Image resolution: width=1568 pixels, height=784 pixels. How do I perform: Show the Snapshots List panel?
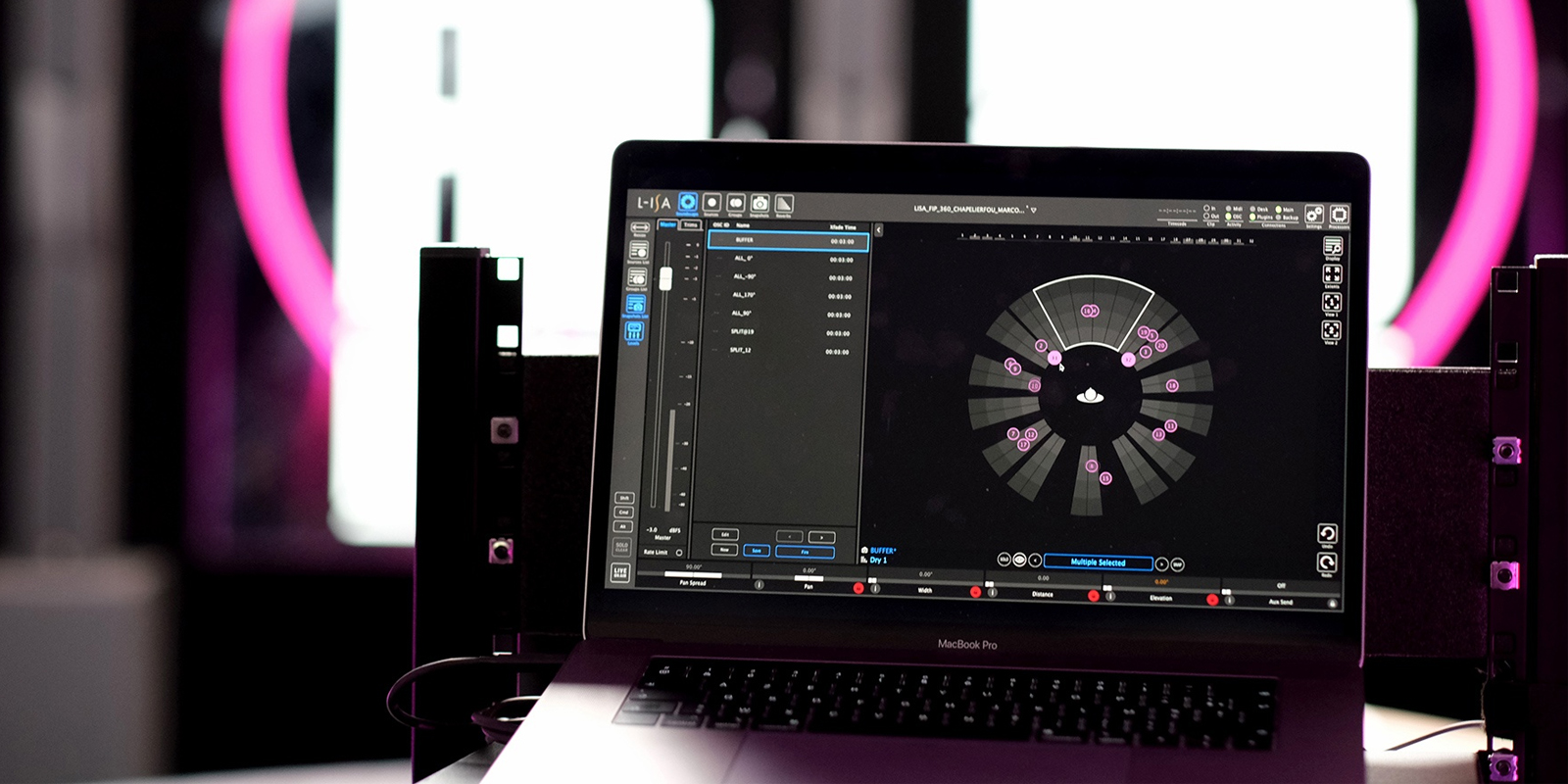636,306
